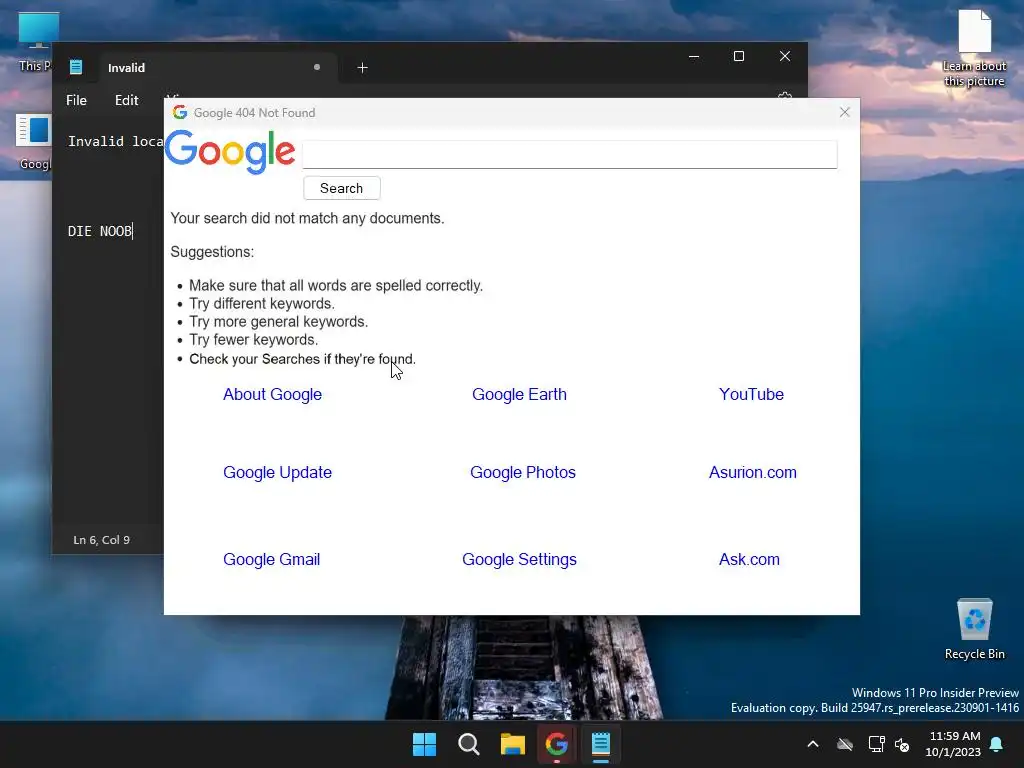The height and width of the screenshot is (768, 1024).
Task: Close the Google 404 Not Found dialog
Action: [844, 112]
